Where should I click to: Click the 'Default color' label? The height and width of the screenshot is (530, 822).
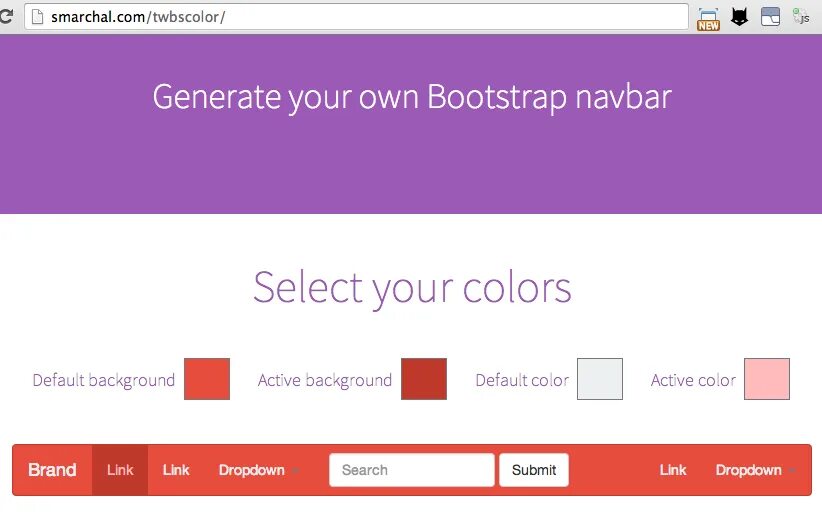coord(522,380)
